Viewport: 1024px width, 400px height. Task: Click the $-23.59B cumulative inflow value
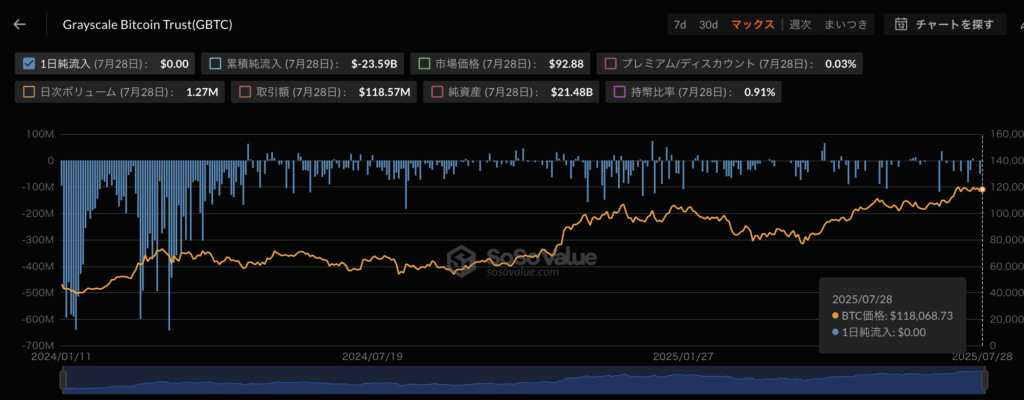(x=375, y=64)
